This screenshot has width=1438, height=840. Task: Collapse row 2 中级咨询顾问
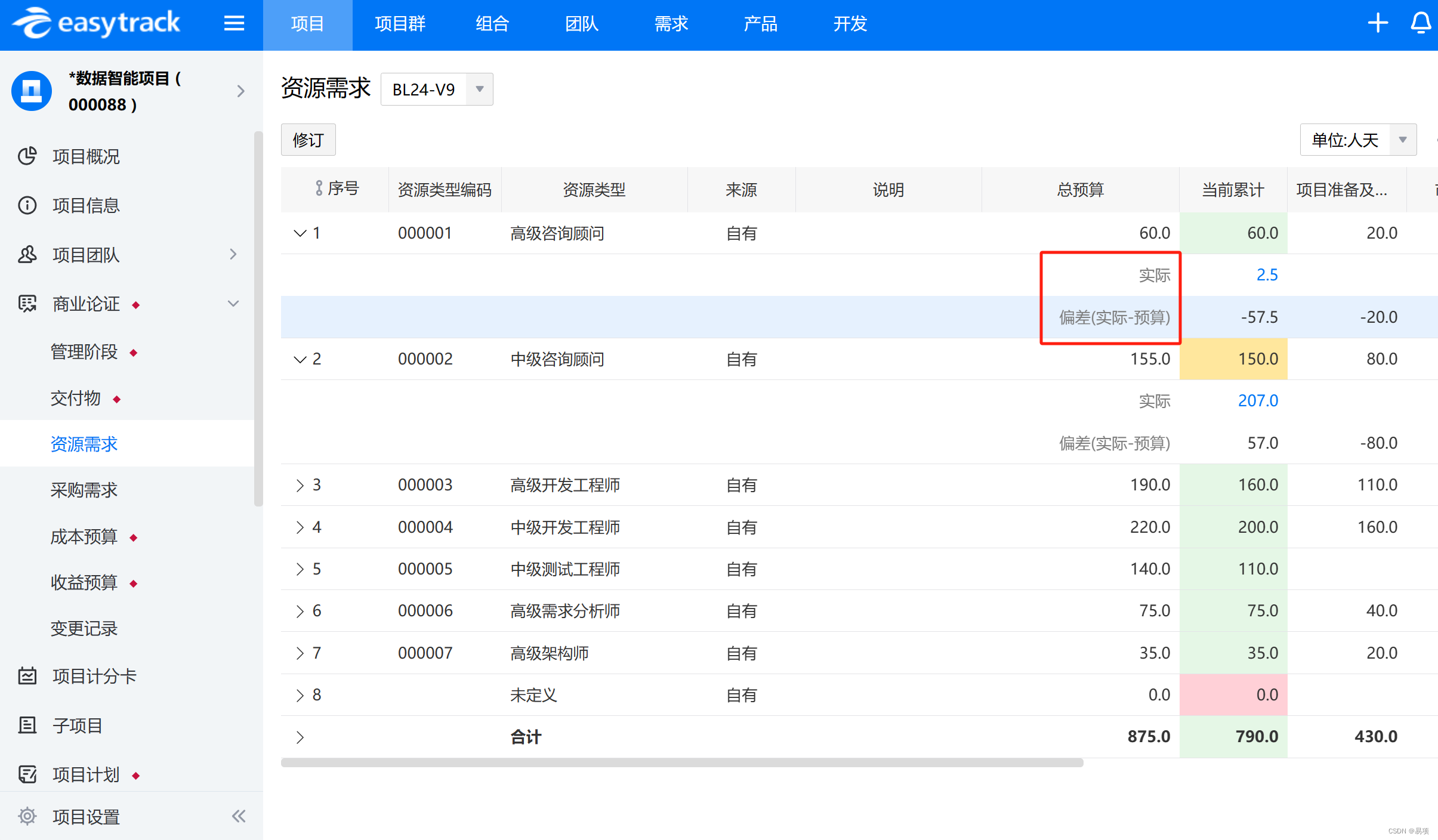click(x=300, y=359)
